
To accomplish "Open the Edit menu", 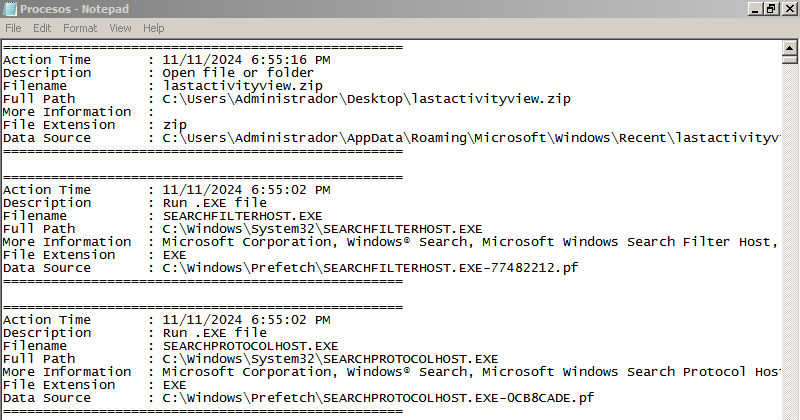I will tap(42, 28).
